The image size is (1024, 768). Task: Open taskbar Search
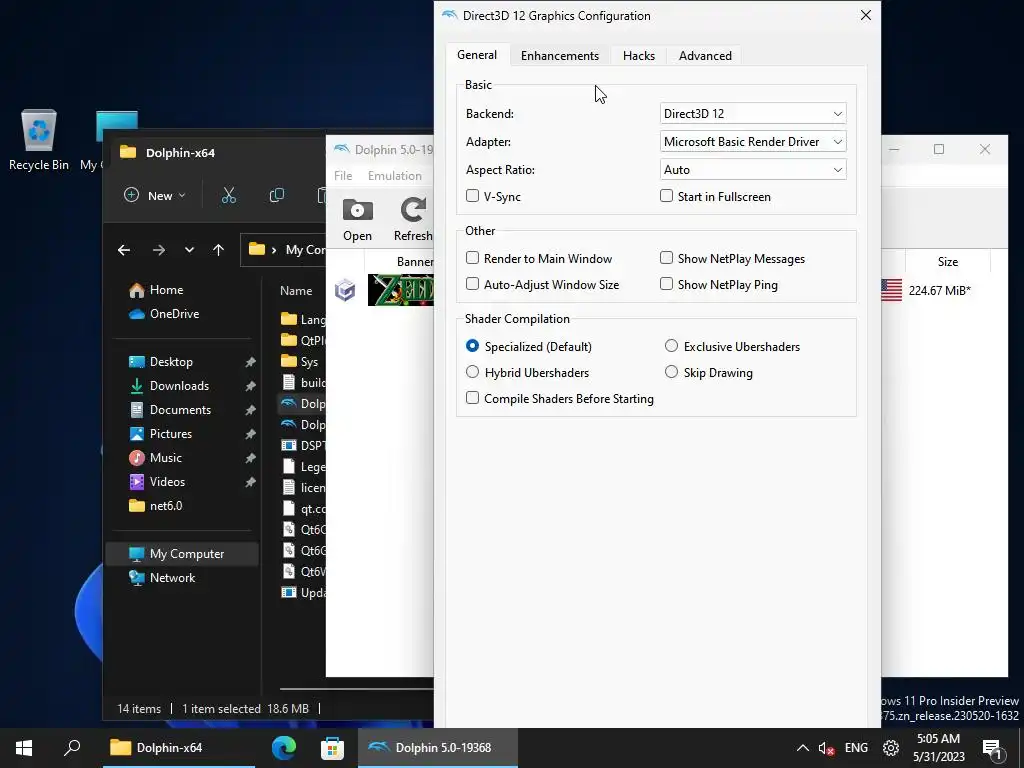pyautogui.click(x=72, y=748)
